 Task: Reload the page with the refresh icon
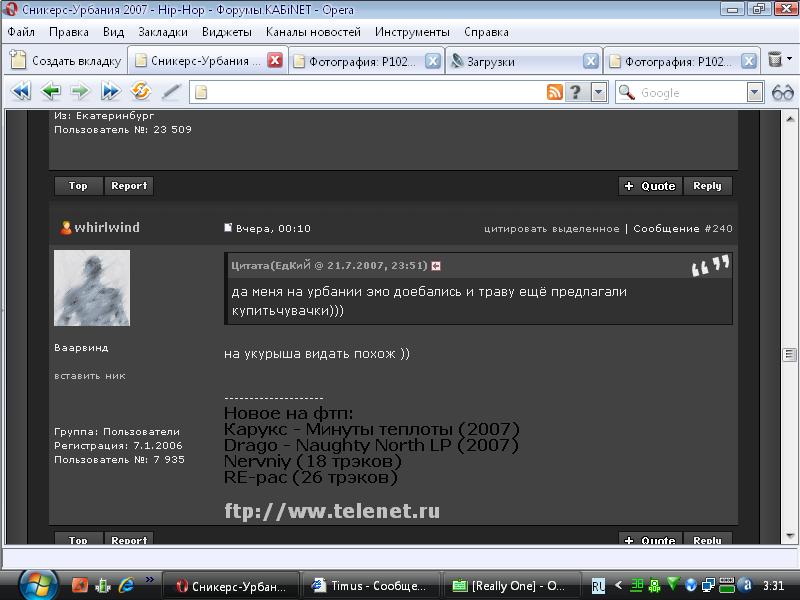[140, 92]
